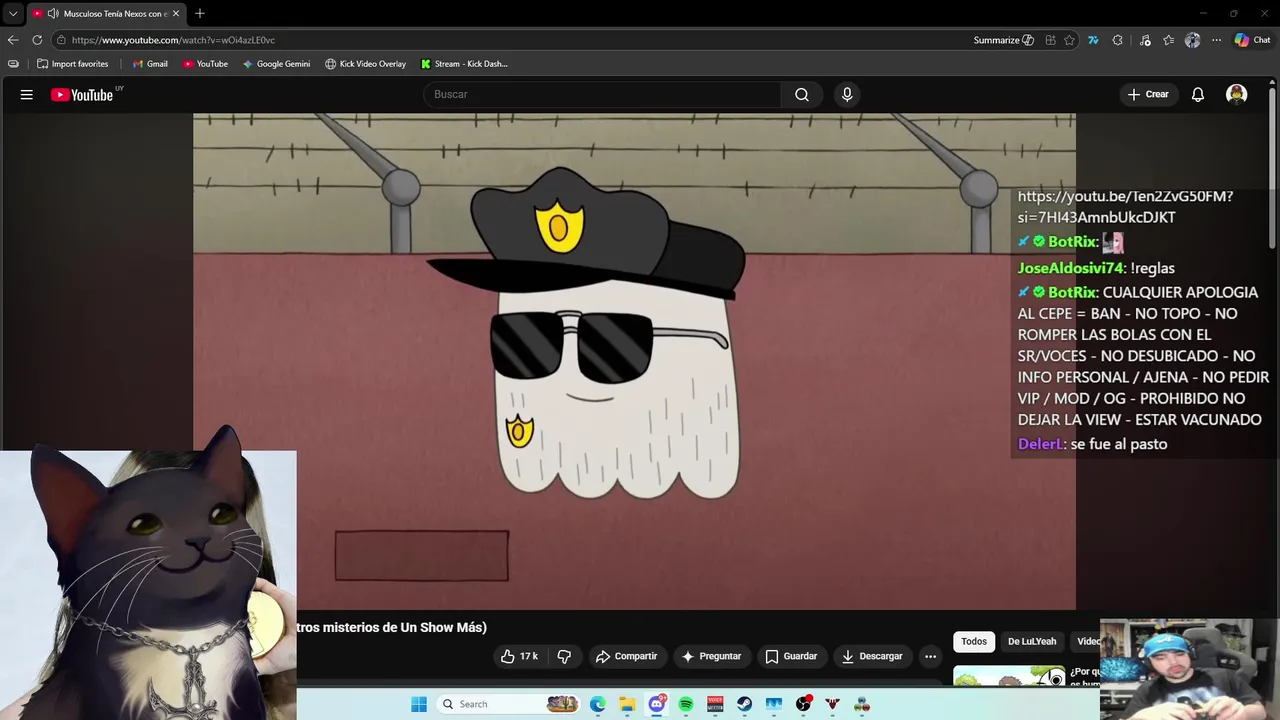
Task: Open the browser apps icon in the address bar
Action: pyautogui.click(x=1050, y=40)
